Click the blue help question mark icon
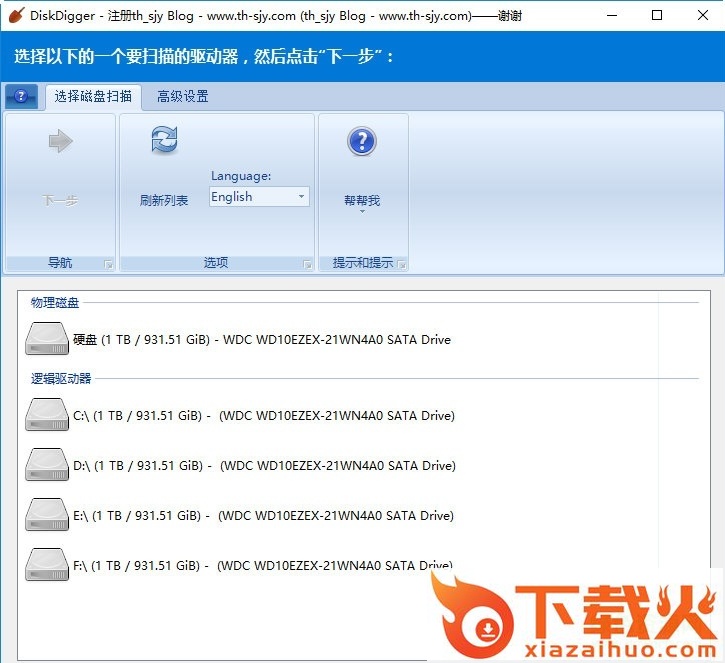The image size is (725, 663). [x=361, y=142]
